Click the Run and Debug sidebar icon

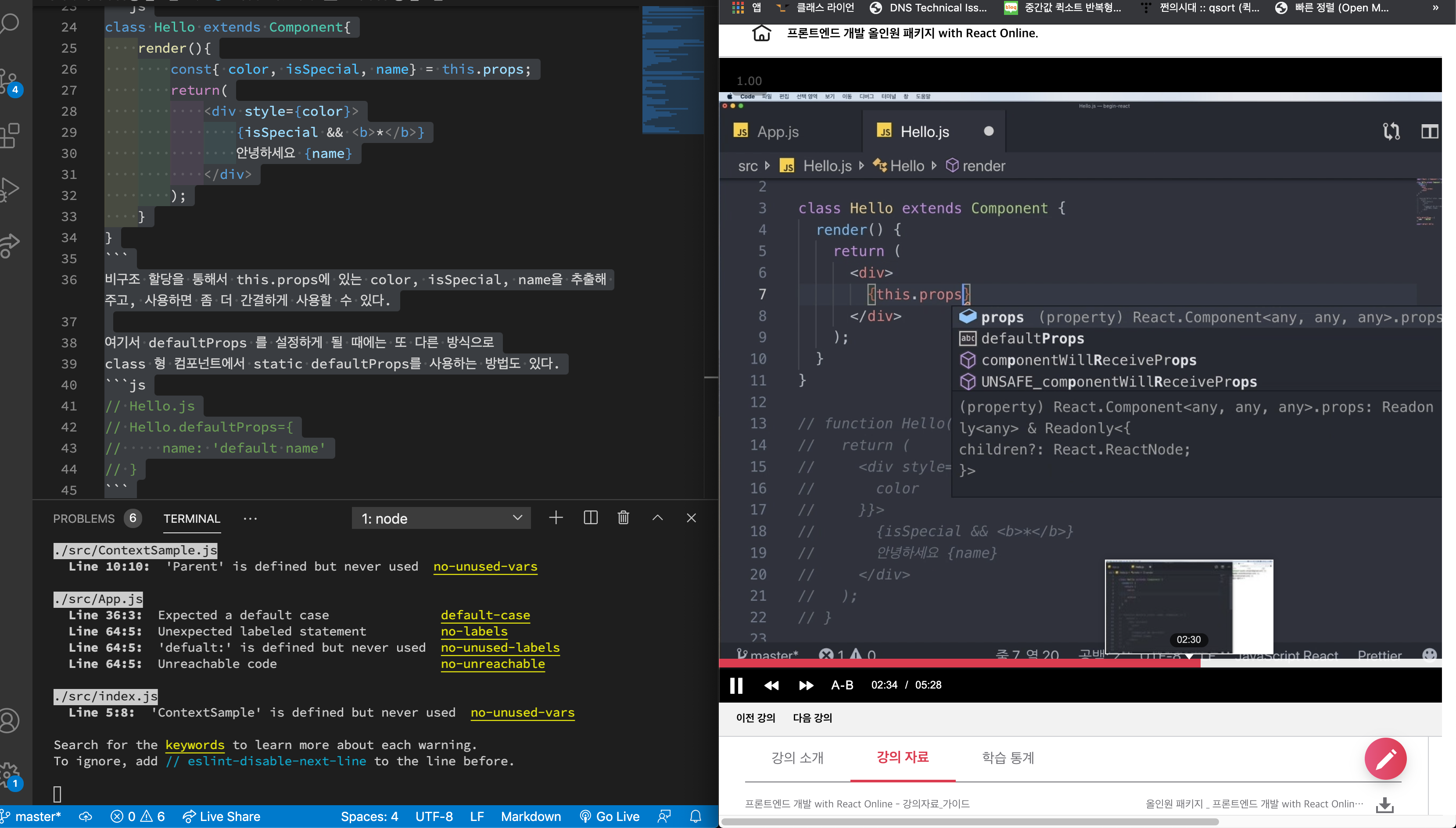click(10, 189)
